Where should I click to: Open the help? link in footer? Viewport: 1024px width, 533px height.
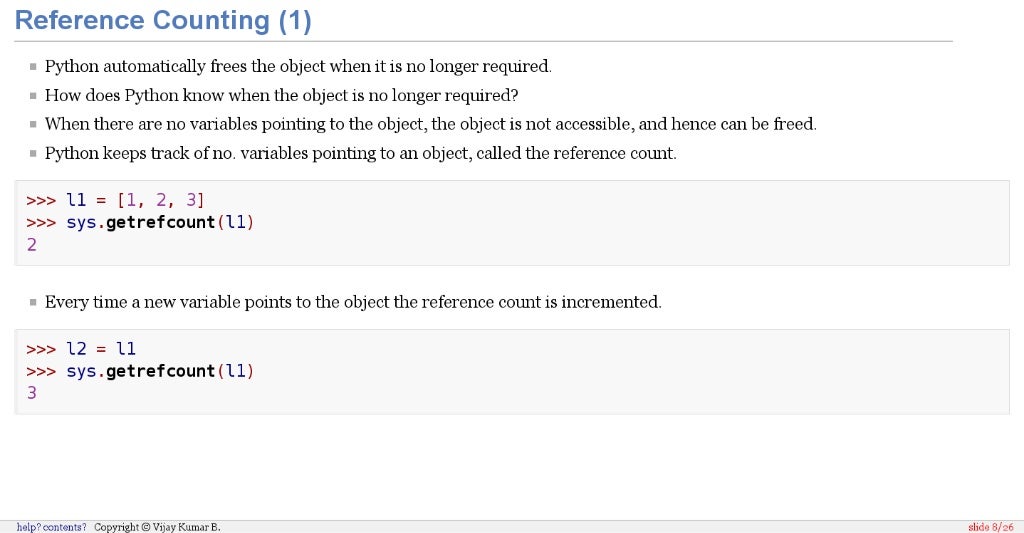[x=29, y=527]
